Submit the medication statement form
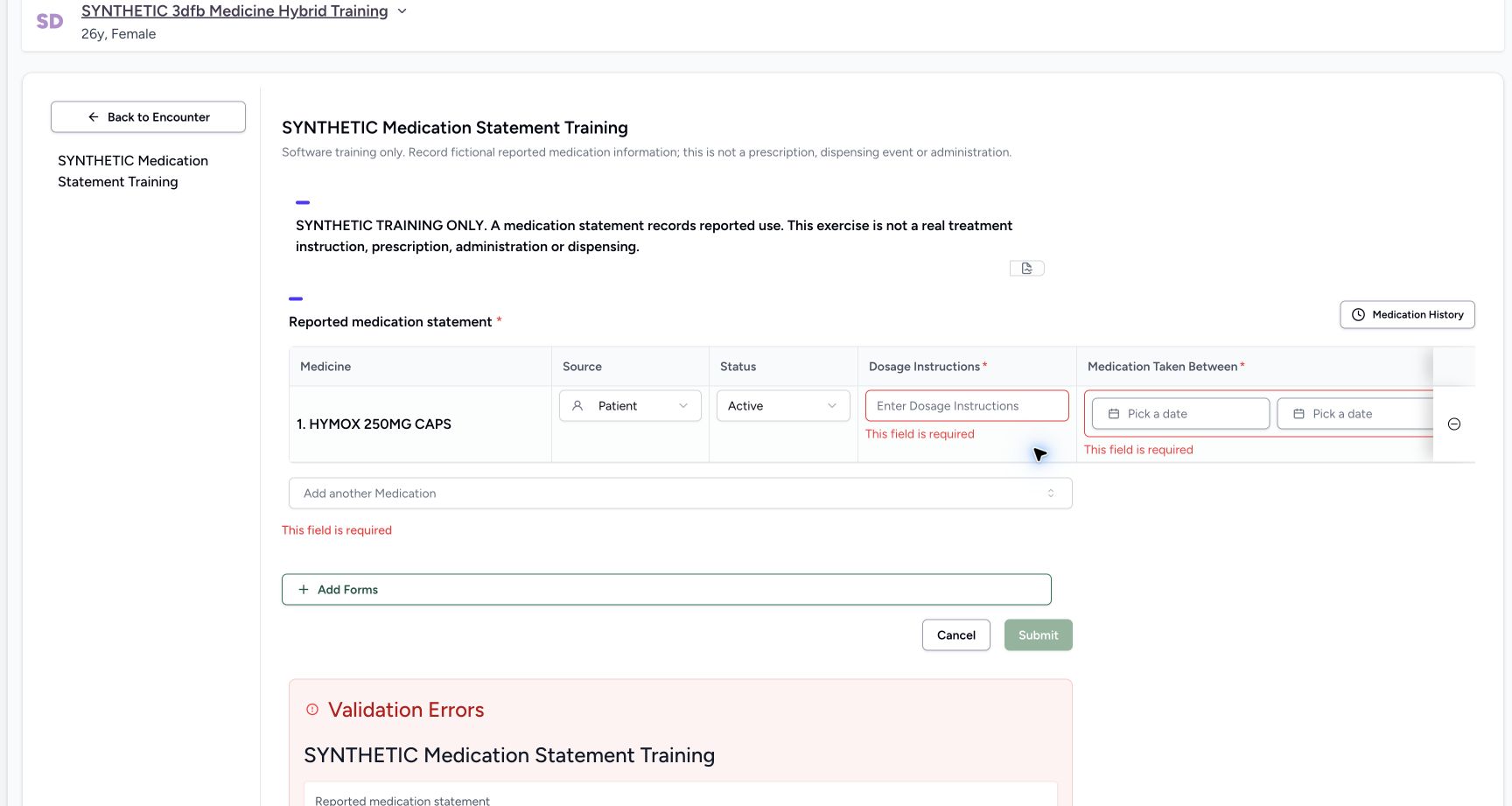The height and width of the screenshot is (806, 1512). tap(1038, 635)
